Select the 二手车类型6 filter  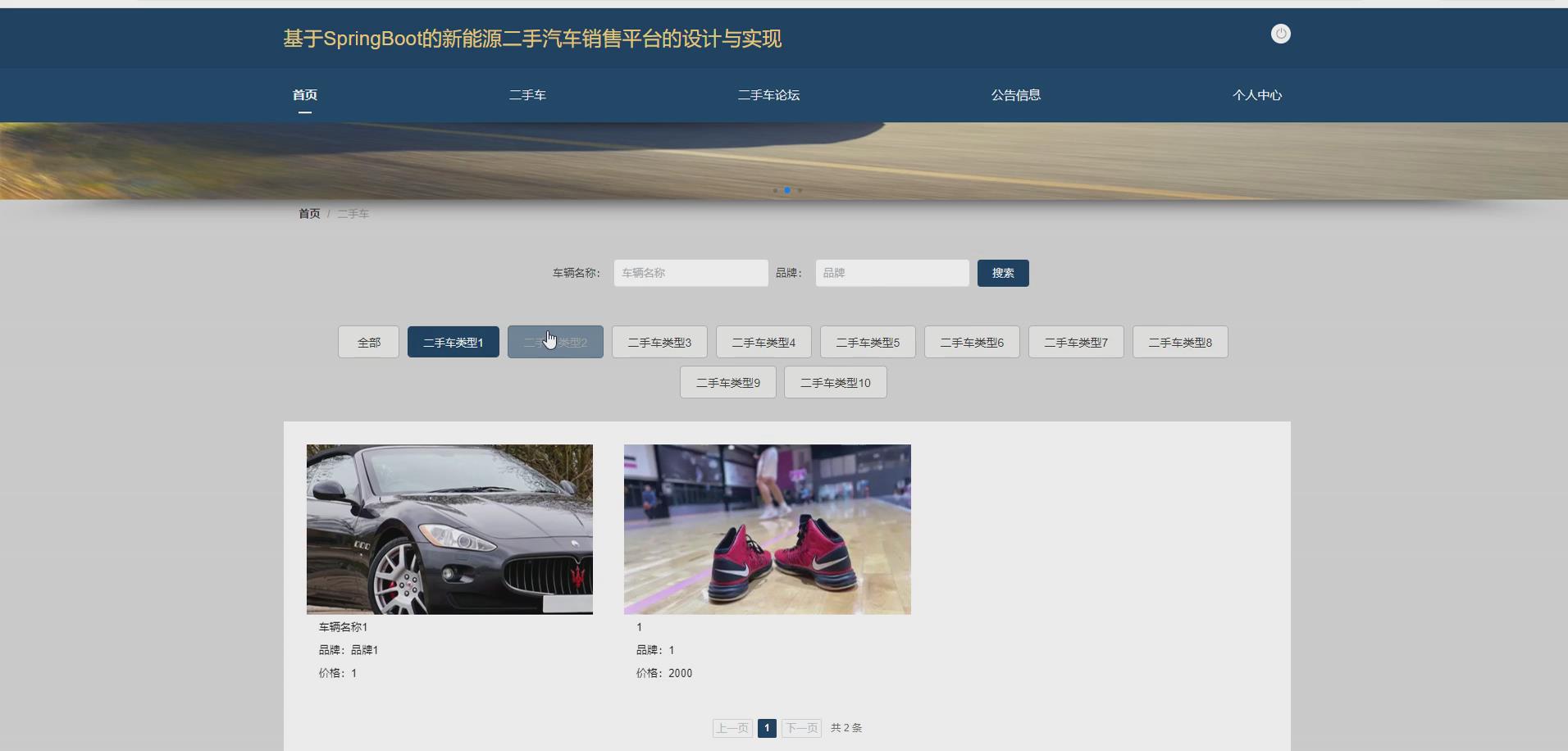point(972,342)
